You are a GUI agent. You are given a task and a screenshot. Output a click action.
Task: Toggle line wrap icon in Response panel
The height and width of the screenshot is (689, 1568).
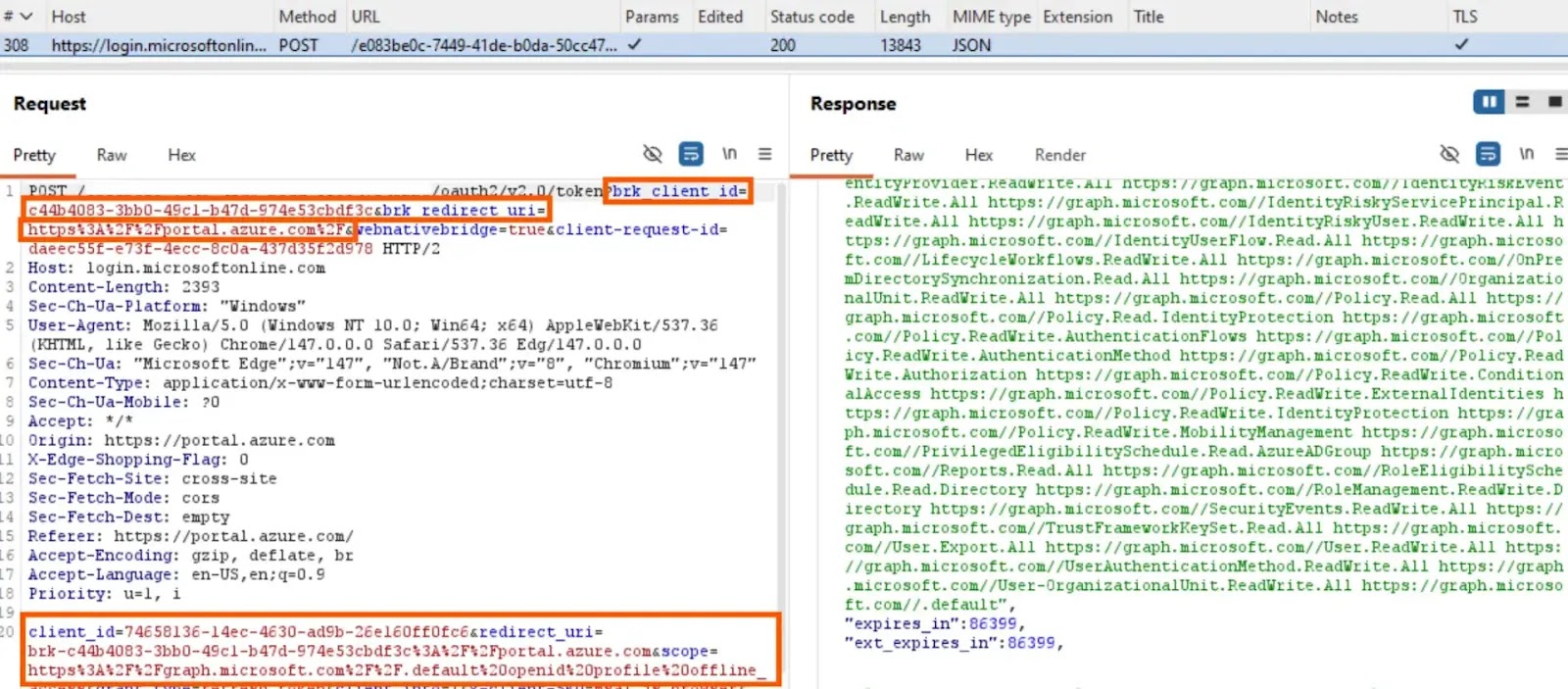(x=1488, y=154)
